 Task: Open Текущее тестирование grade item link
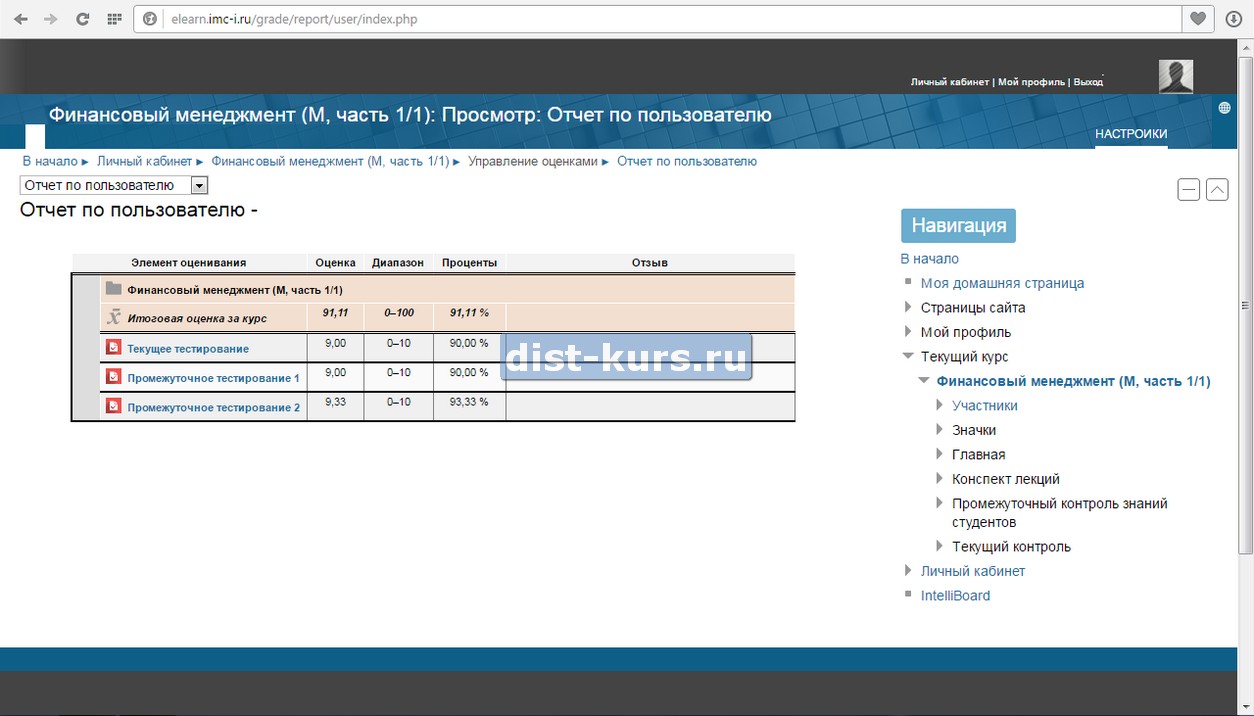[188, 349]
